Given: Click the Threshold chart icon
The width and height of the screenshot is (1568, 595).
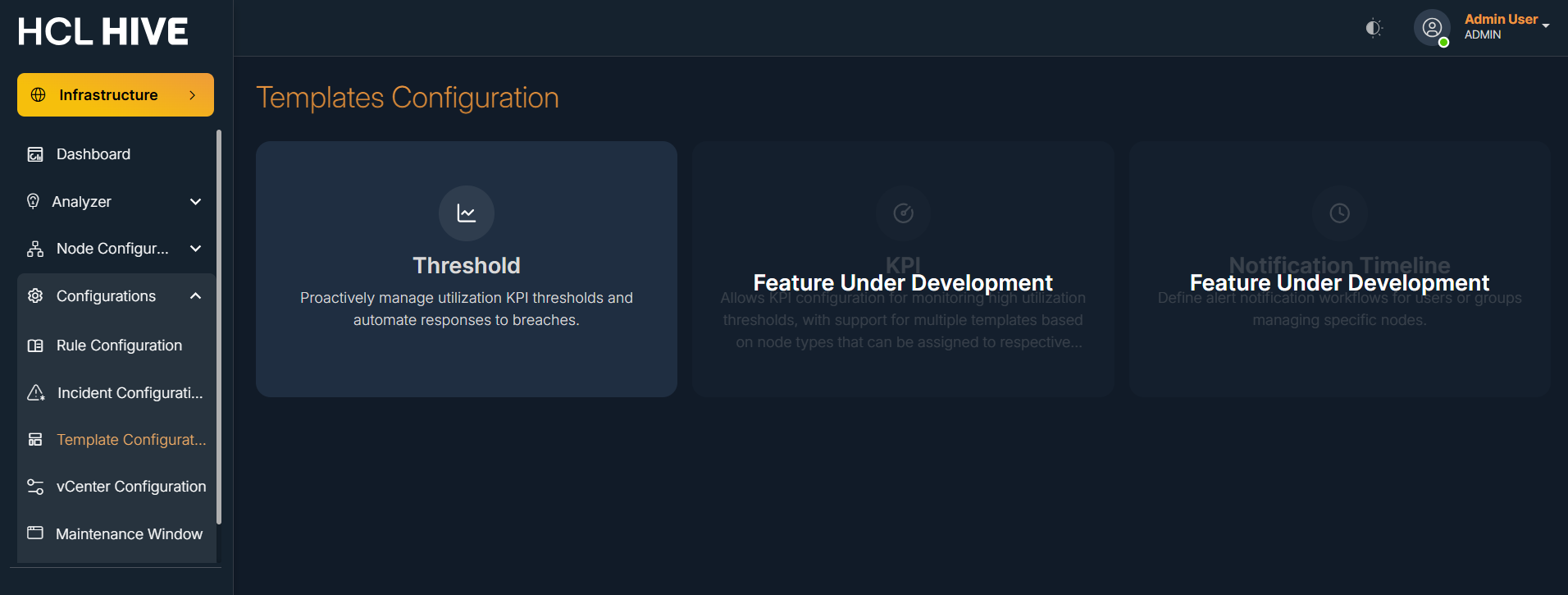Looking at the screenshot, I should click(466, 213).
